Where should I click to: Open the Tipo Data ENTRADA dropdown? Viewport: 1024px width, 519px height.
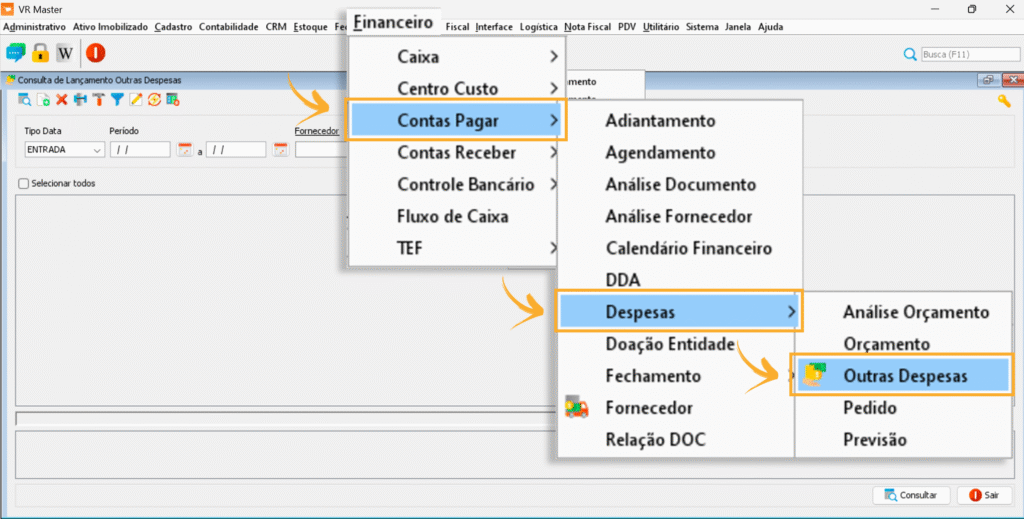pos(64,149)
